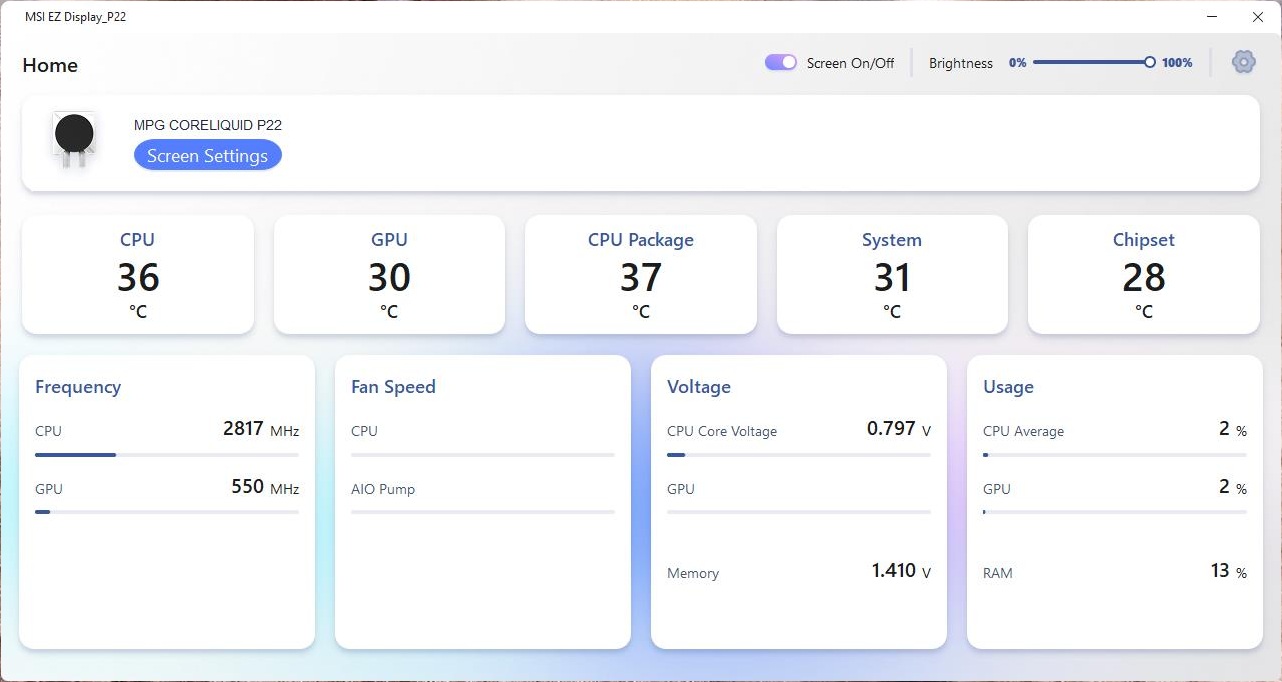Click the Memory voltage 1.410 V value
Image resolution: width=1282 pixels, height=682 pixels.
[901, 572]
